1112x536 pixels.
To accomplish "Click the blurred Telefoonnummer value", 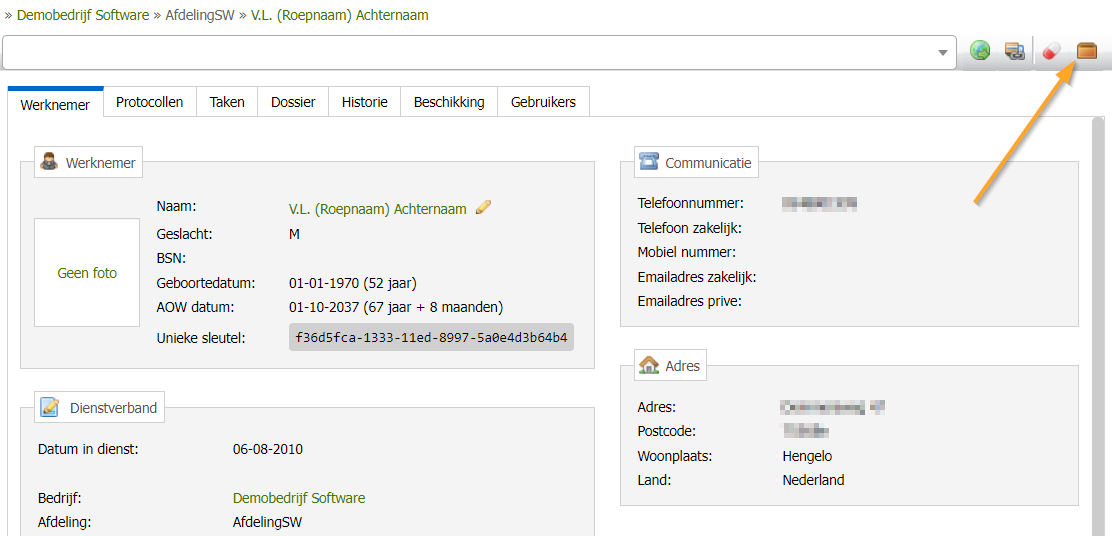I will pyautogui.click(x=819, y=204).
